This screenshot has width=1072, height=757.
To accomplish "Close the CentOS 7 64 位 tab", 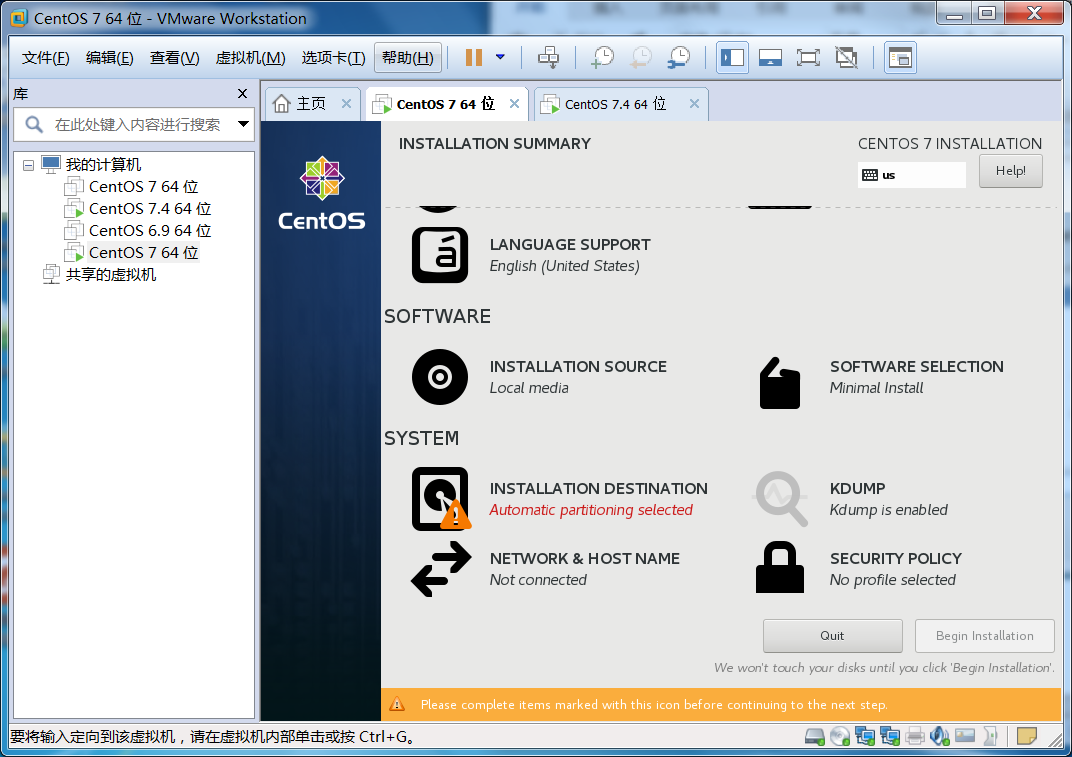I will pos(515,104).
